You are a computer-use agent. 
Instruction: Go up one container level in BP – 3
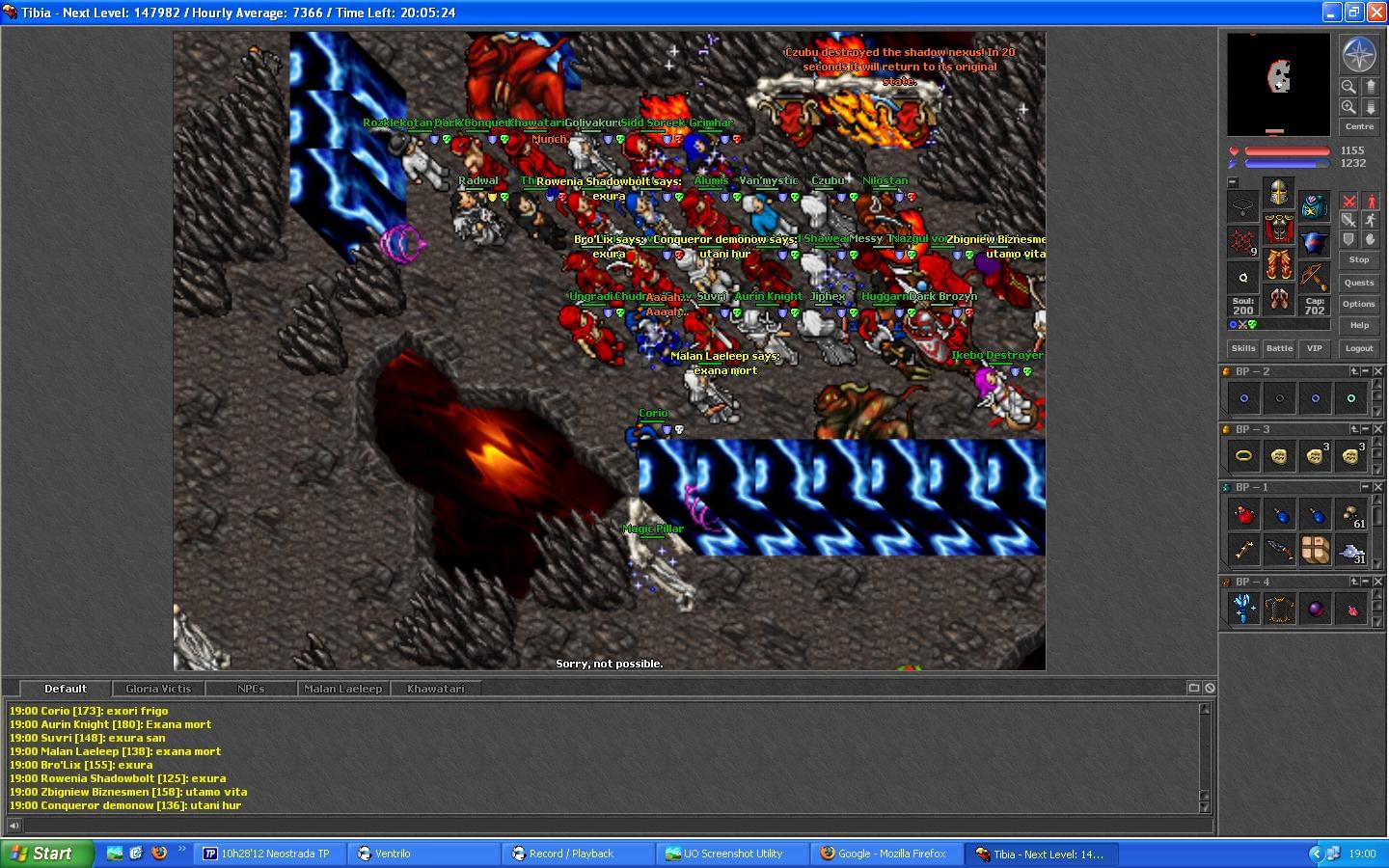click(1354, 429)
